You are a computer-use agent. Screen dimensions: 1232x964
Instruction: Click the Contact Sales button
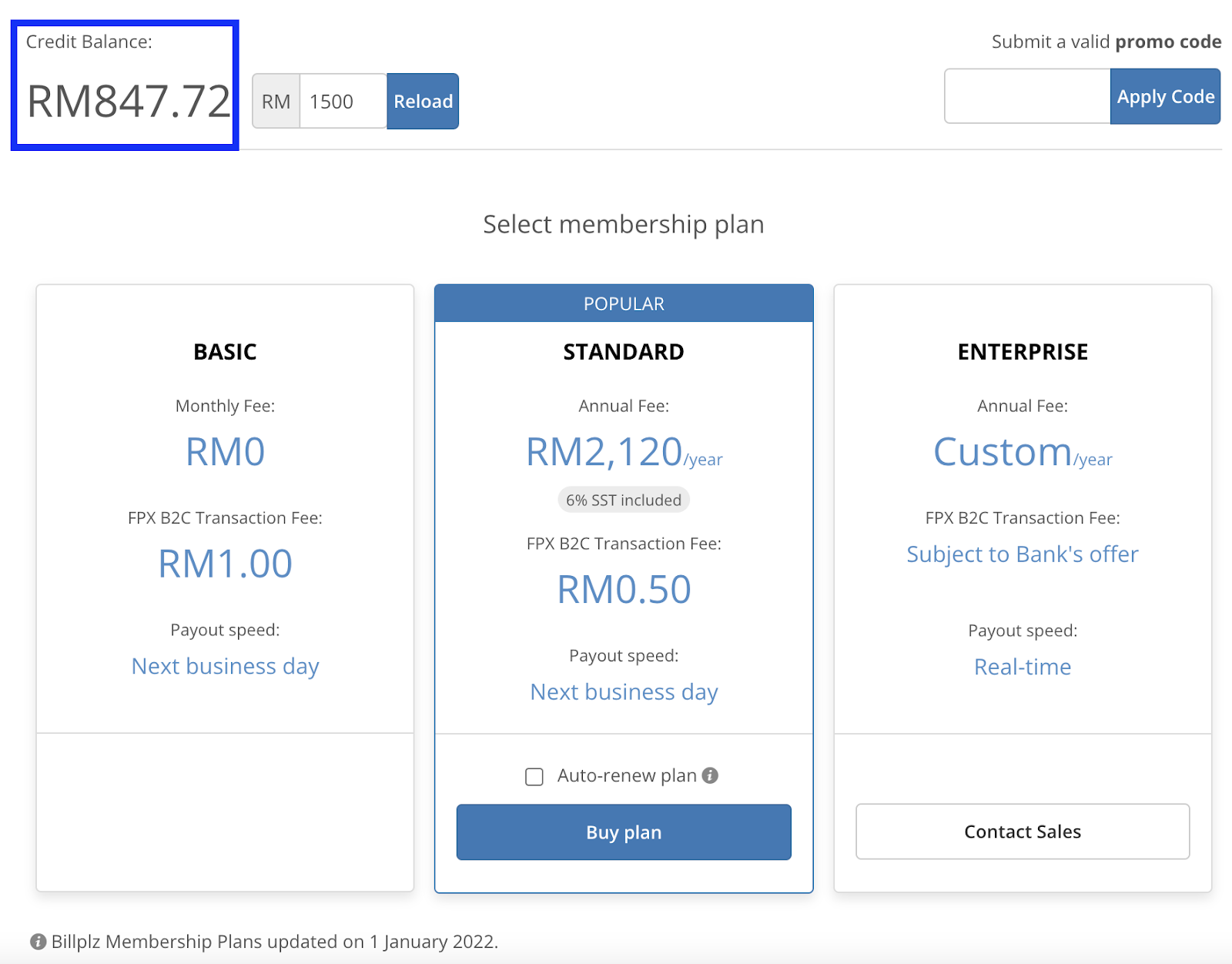click(x=1023, y=832)
